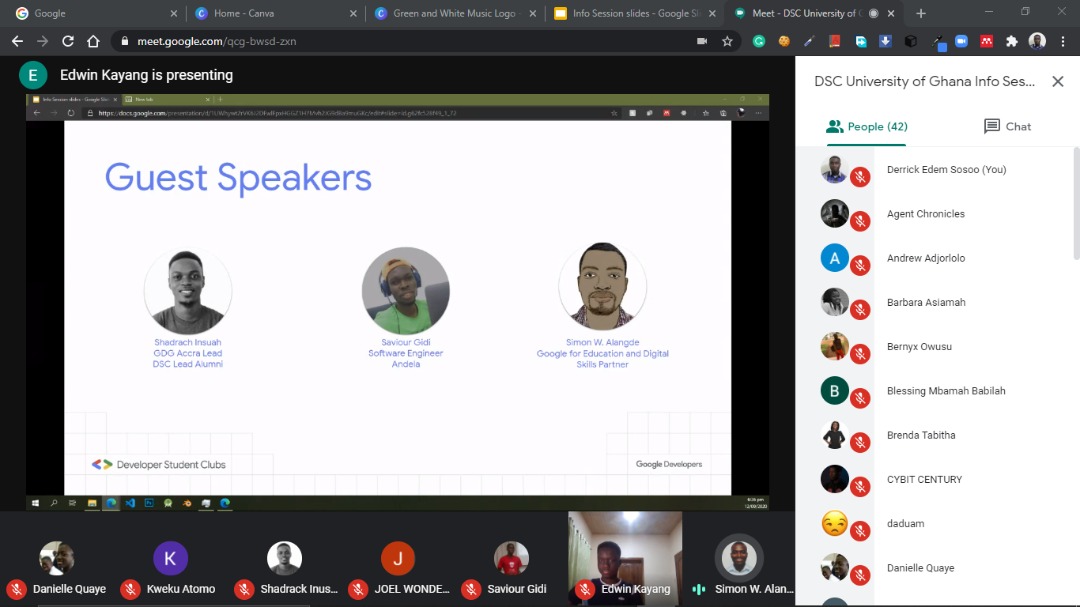
Task: Open the black cube extension icon
Action: click(911, 41)
